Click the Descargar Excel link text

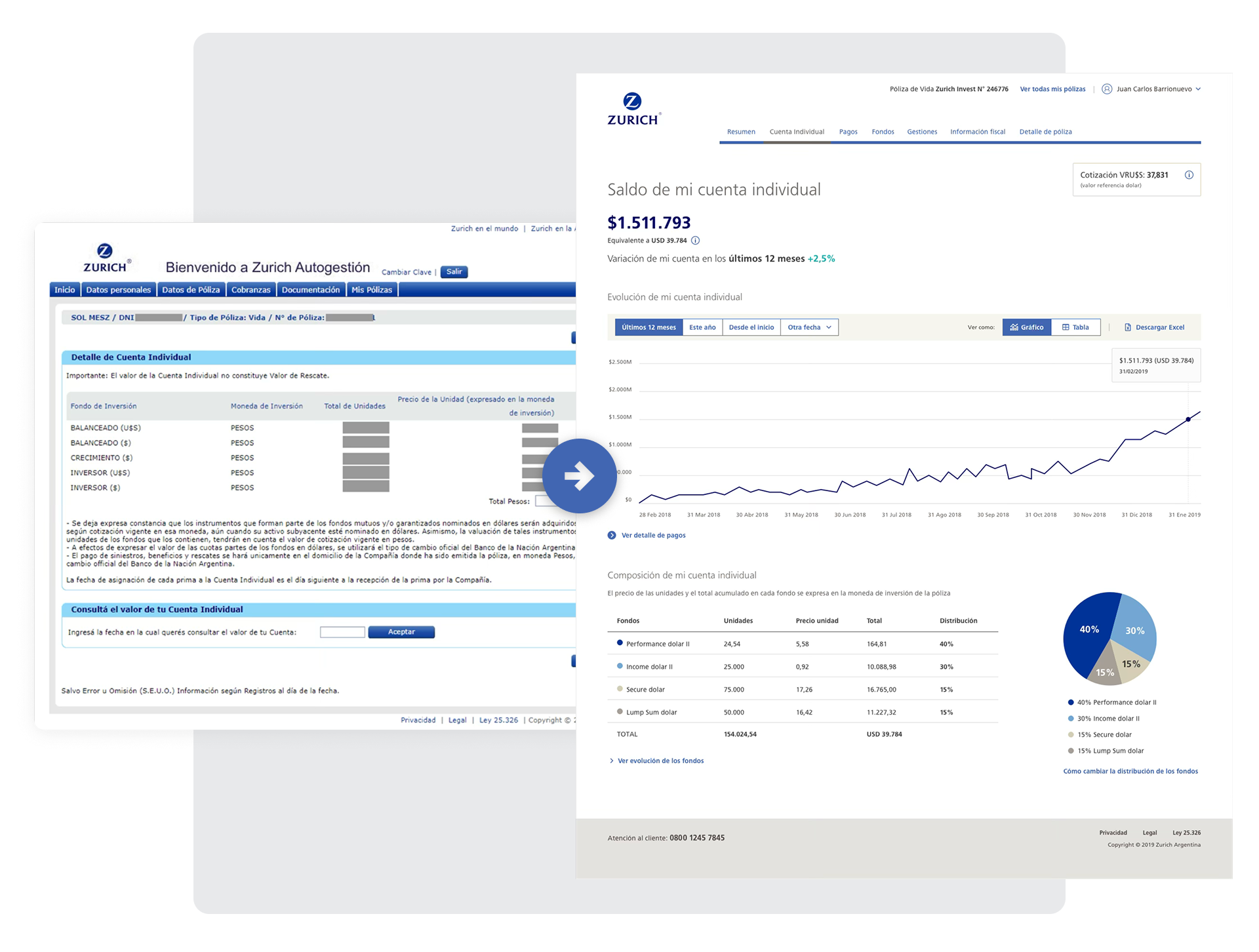(x=1160, y=327)
